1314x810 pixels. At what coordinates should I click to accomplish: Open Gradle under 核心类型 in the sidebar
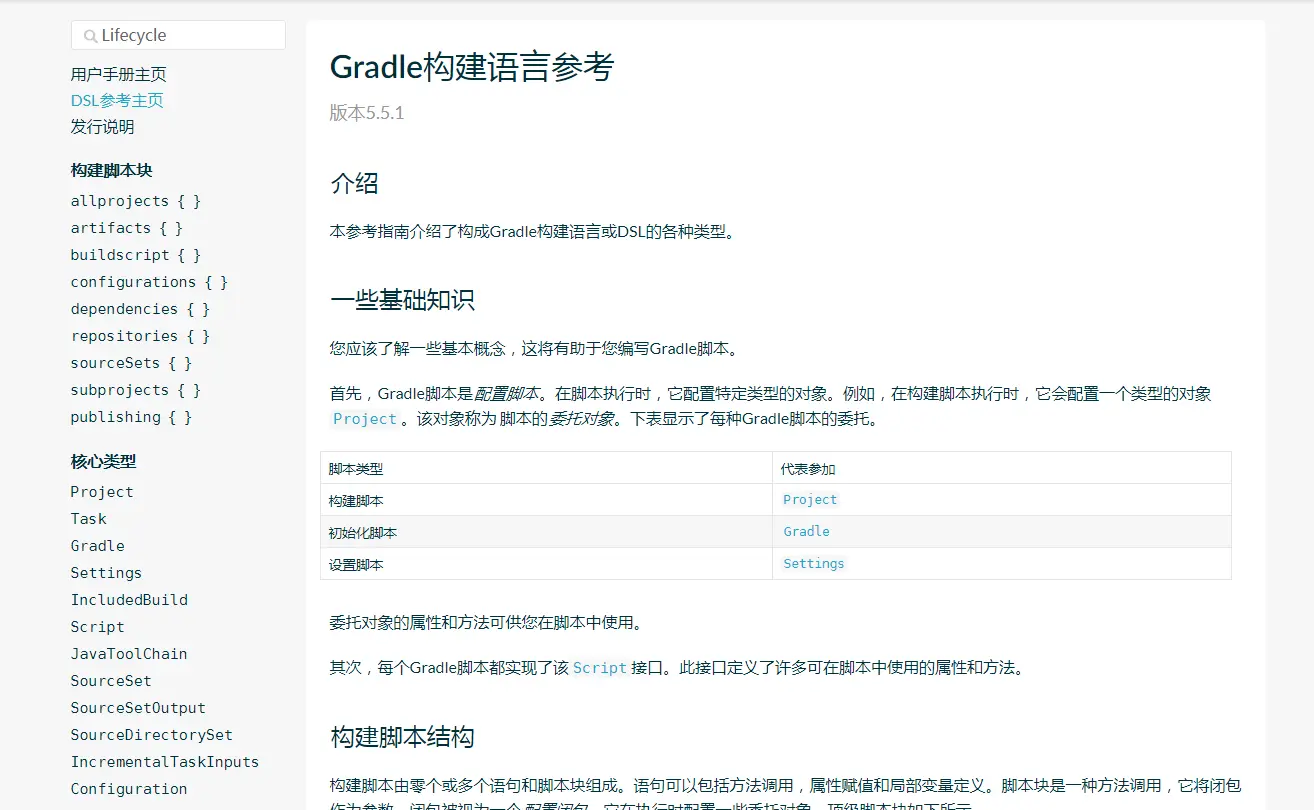(98, 546)
